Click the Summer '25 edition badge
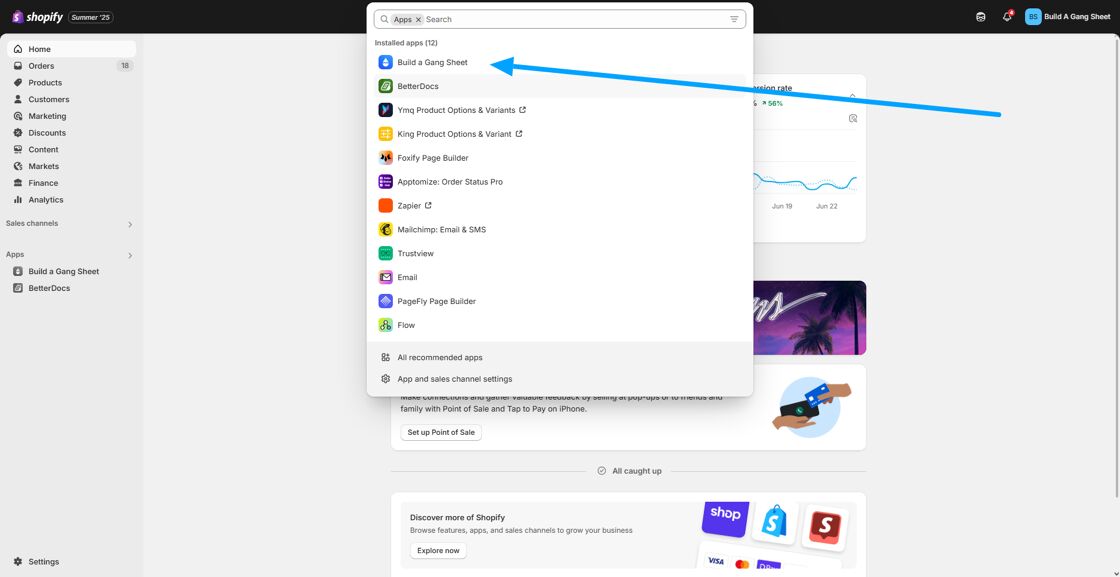The height and width of the screenshot is (577, 1120). tap(91, 17)
